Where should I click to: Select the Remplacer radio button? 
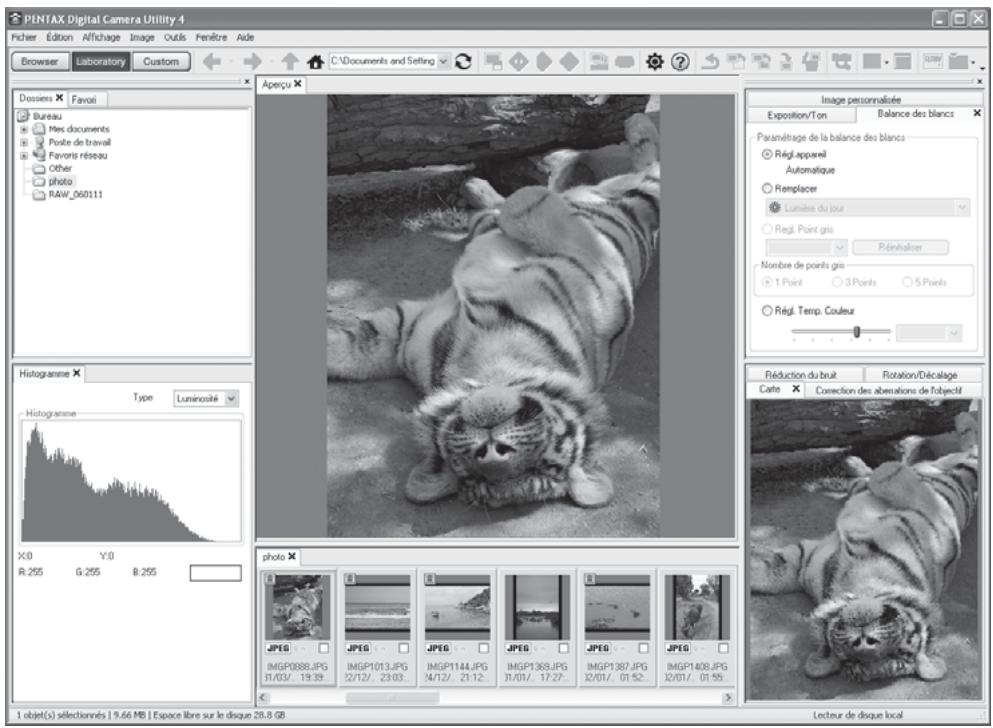(767, 188)
